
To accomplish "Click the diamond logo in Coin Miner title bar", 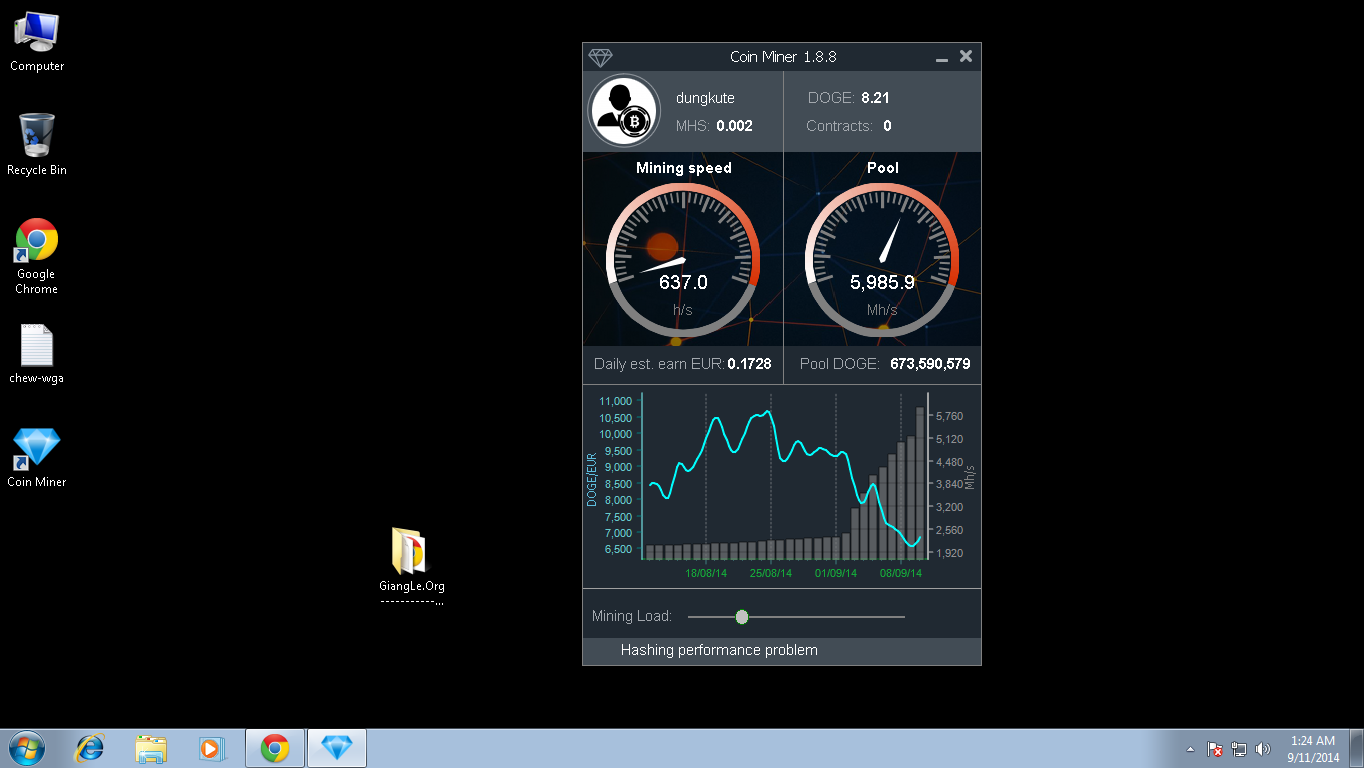I will click(601, 57).
